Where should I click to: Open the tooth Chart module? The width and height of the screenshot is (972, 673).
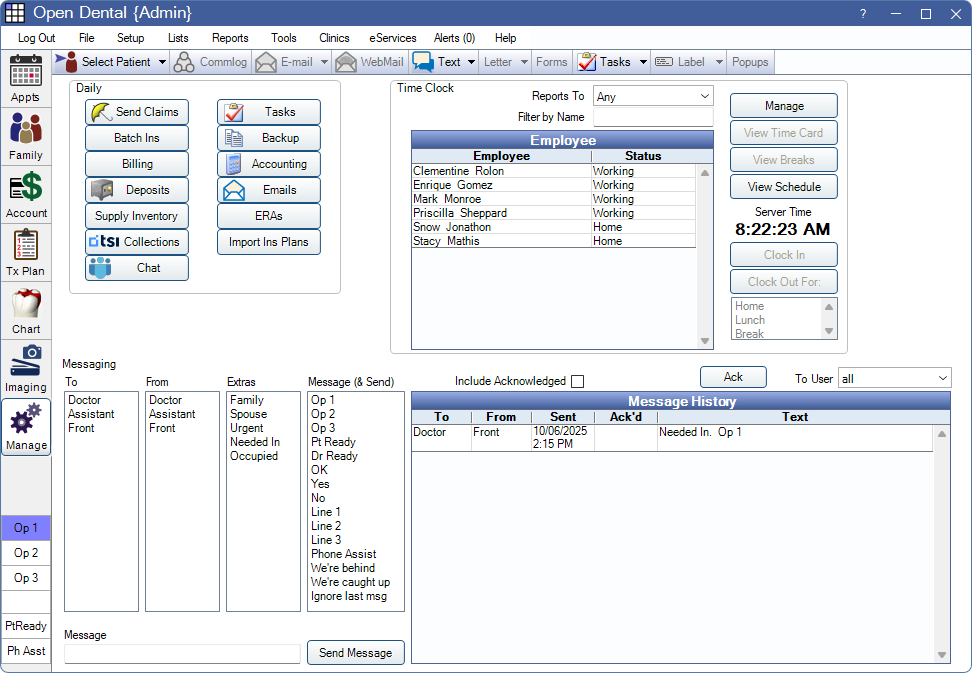(x=26, y=310)
